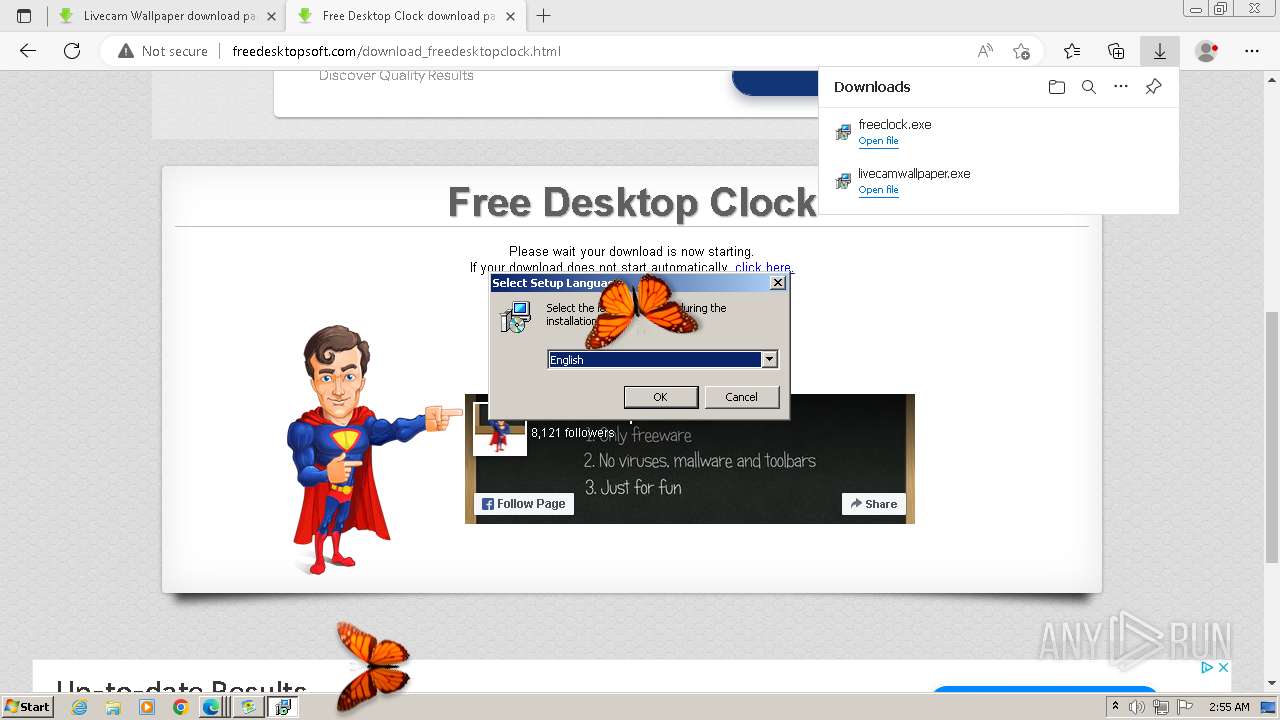
Task: Close the Free Desktop Clock tab
Action: [x=510, y=16]
